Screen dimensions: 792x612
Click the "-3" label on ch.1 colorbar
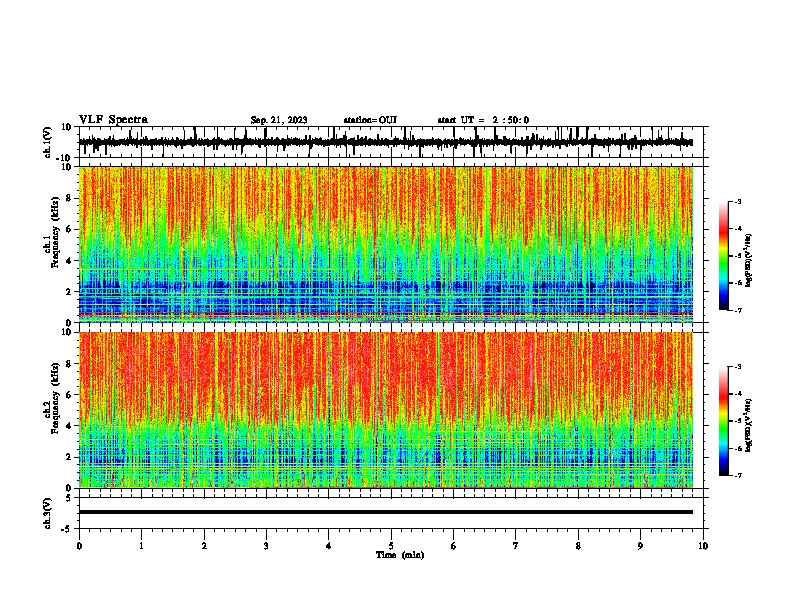coord(737,202)
